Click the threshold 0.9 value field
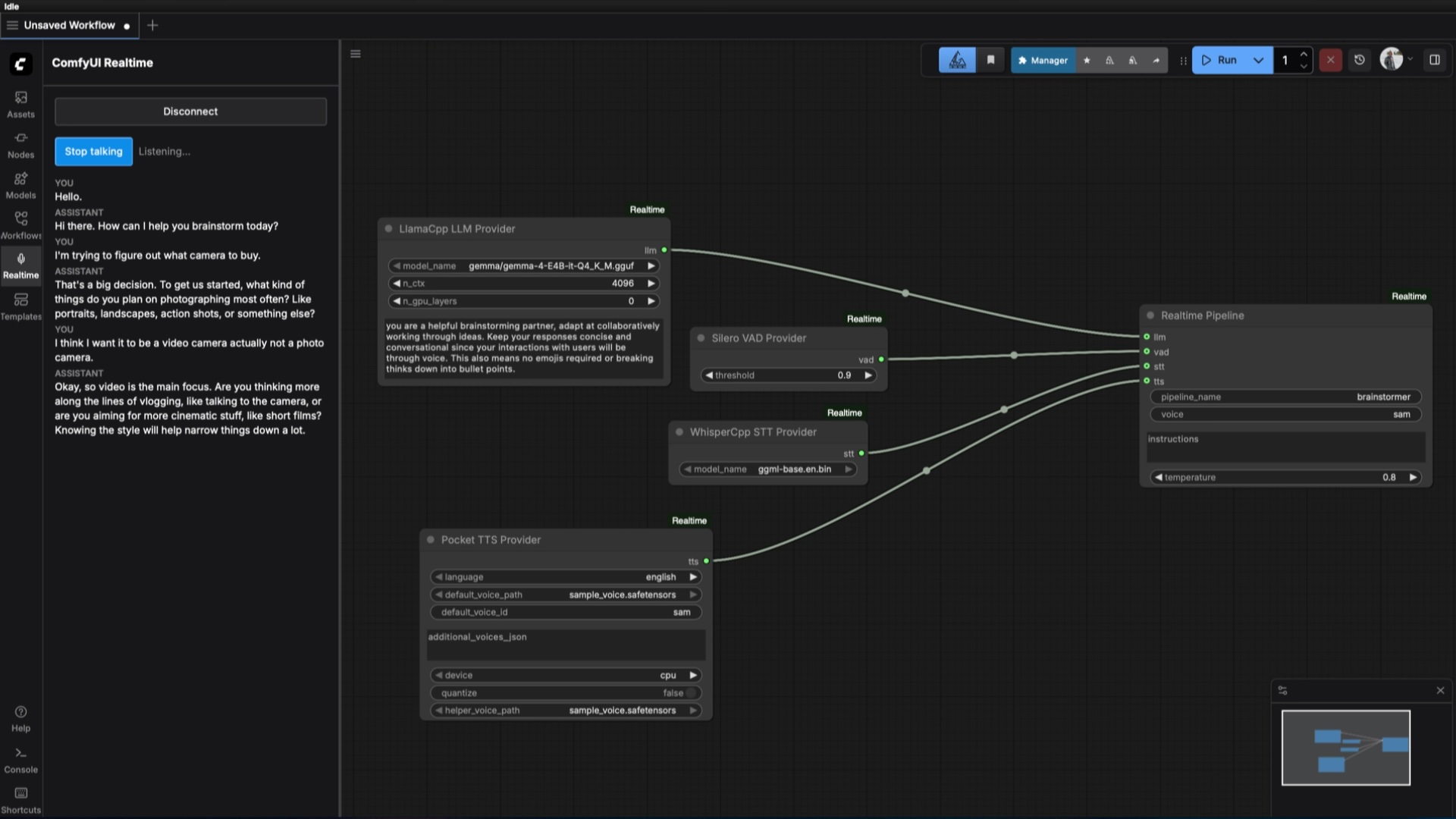The height and width of the screenshot is (819, 1456). [789, 375]
